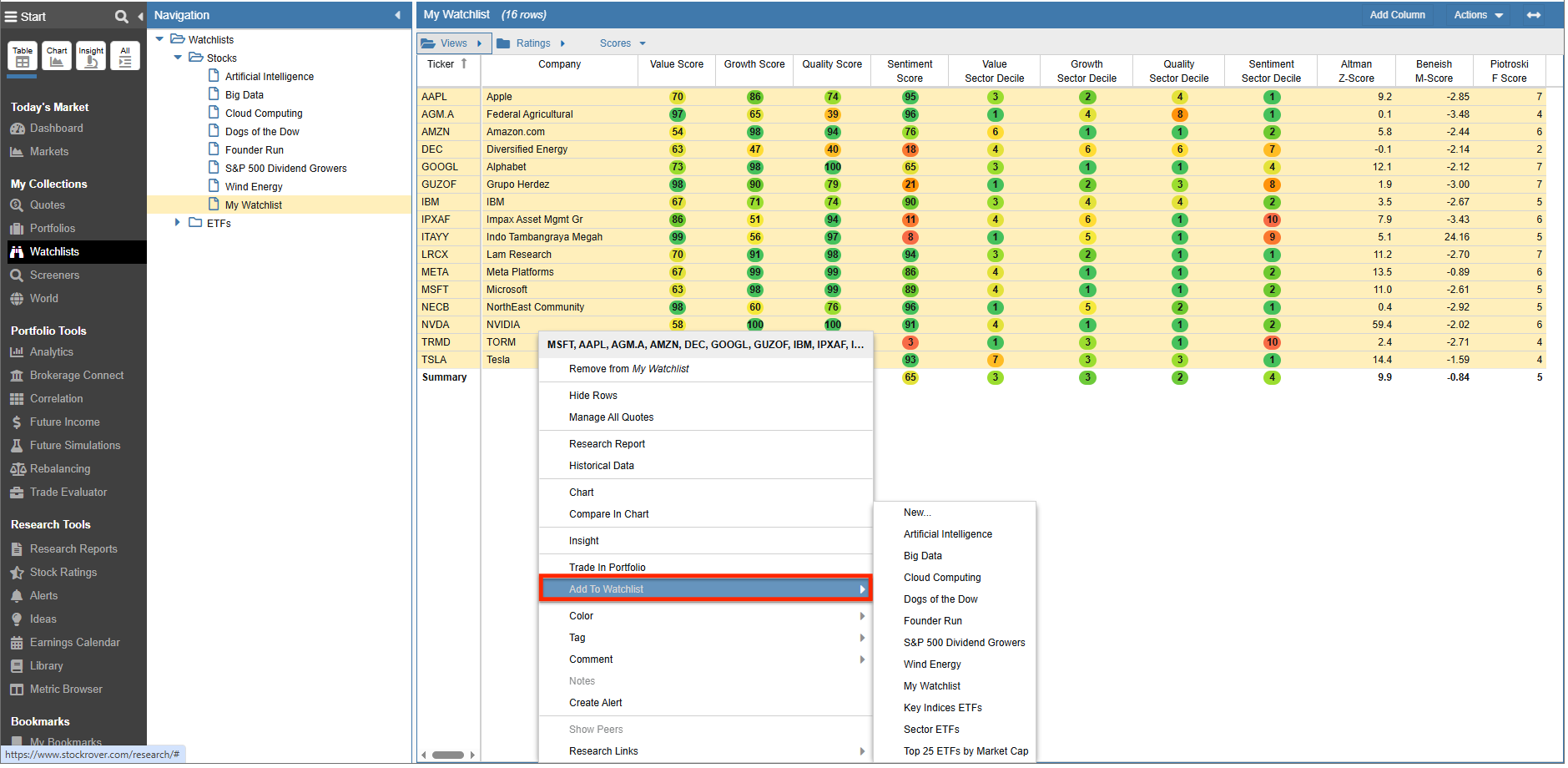
Task: Open S&P 500 Dividend Growers in tree
Action: [285, 168]
